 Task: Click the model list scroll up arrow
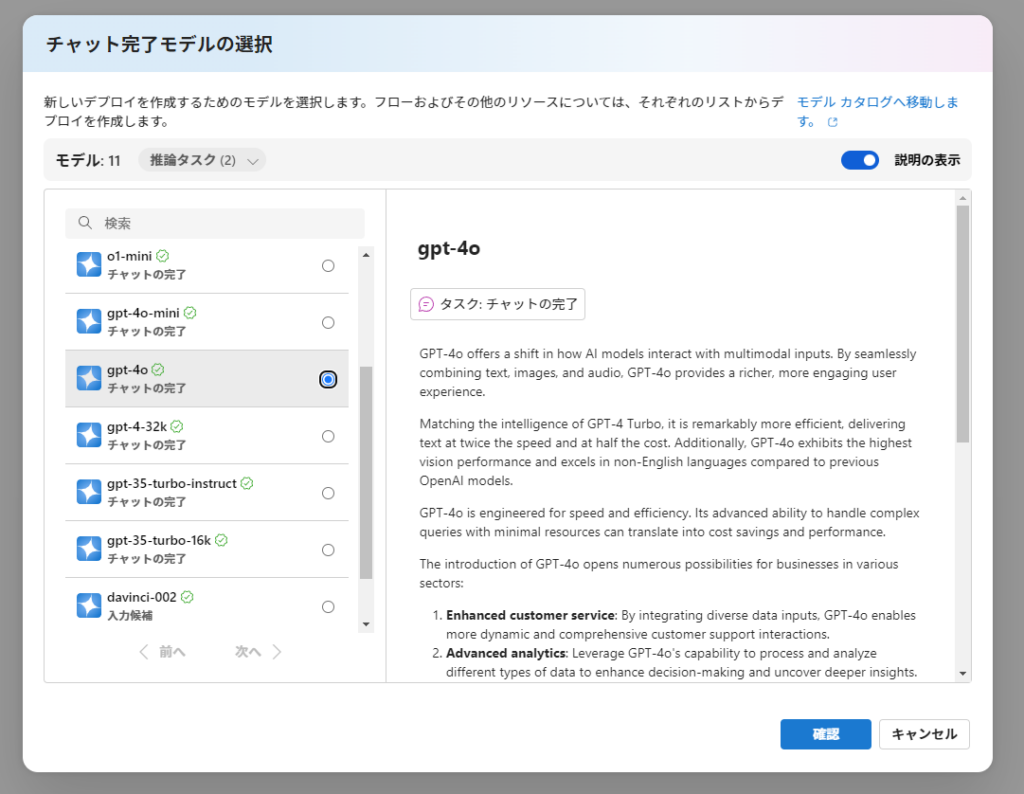click(x=366, y=255)
